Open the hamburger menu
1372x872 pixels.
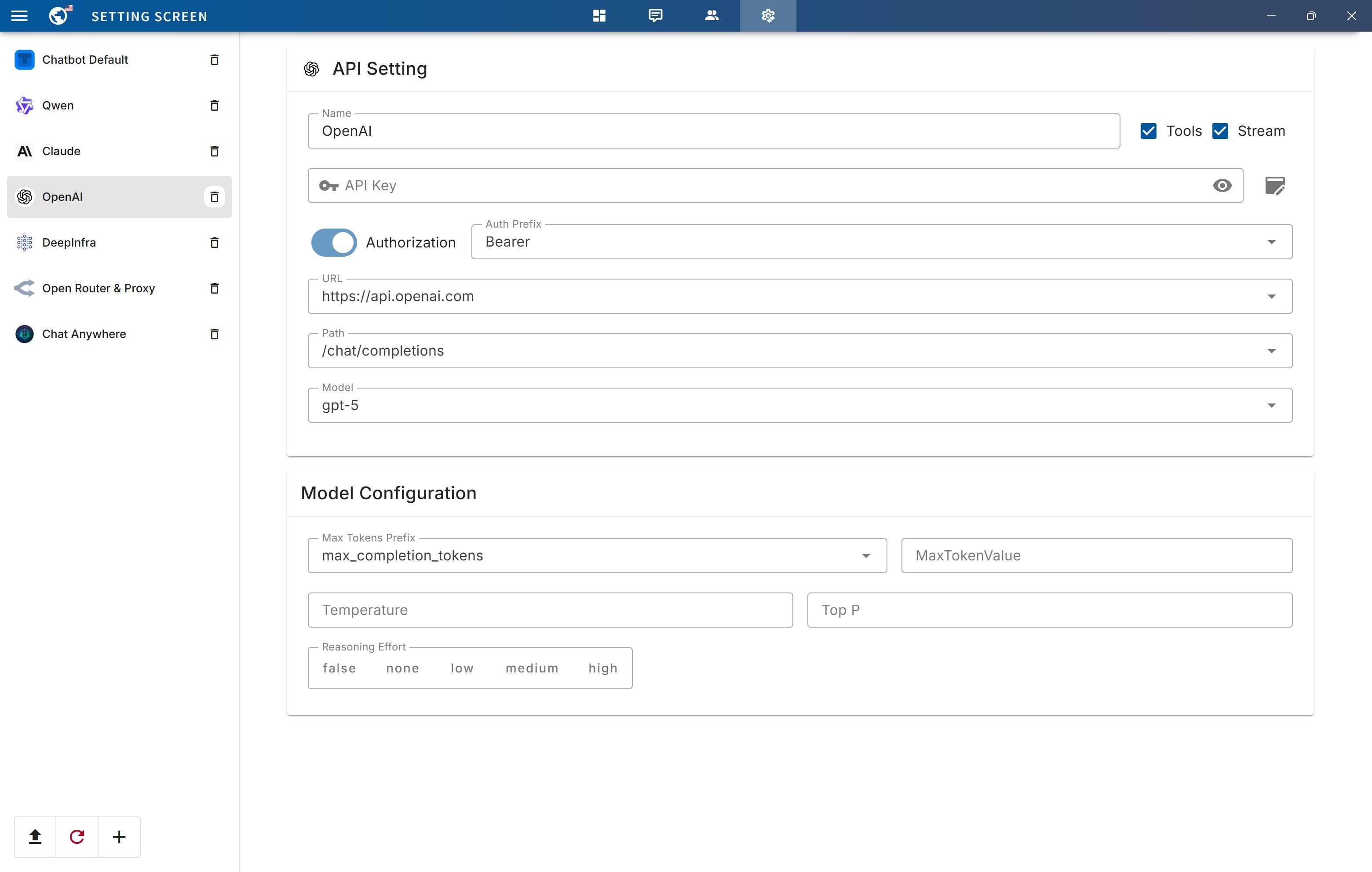(19, 16)
